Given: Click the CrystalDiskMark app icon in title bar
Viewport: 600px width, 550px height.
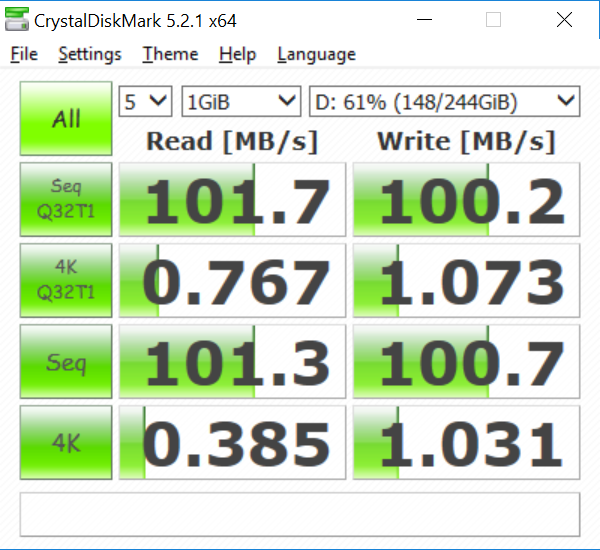Looking at the screenshot, I should click(17, 20).
